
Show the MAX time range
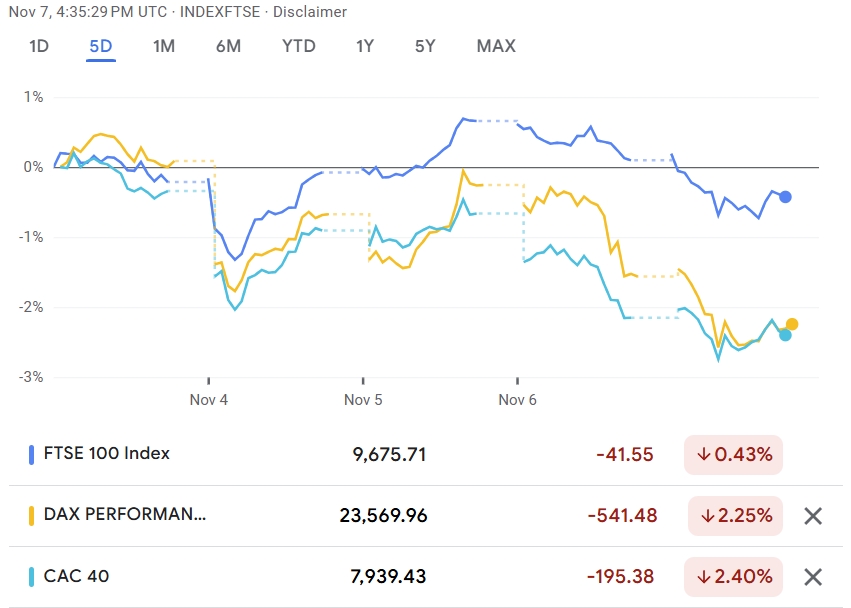tap(496, 46)
